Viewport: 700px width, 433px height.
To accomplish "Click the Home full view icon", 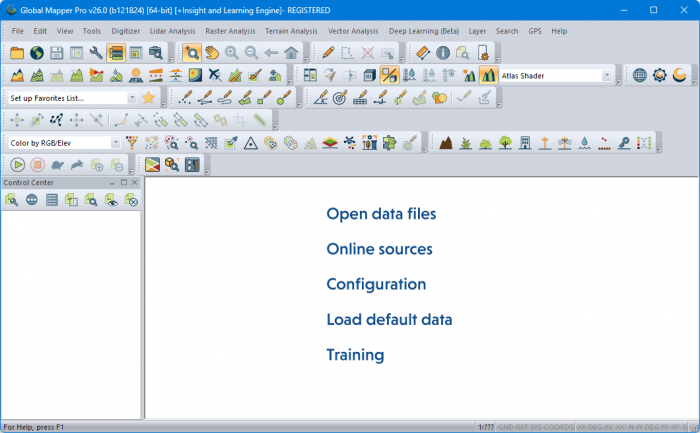I will pyautogui.click(x=291, y=53).
